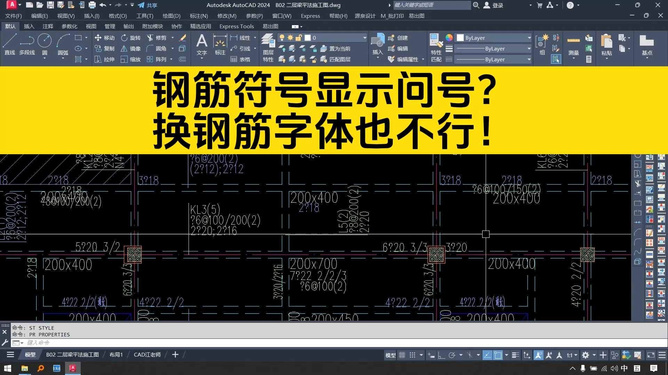
Task: Switch to the Express Tools ribbon tab
Action: click(x=237, y=26)
